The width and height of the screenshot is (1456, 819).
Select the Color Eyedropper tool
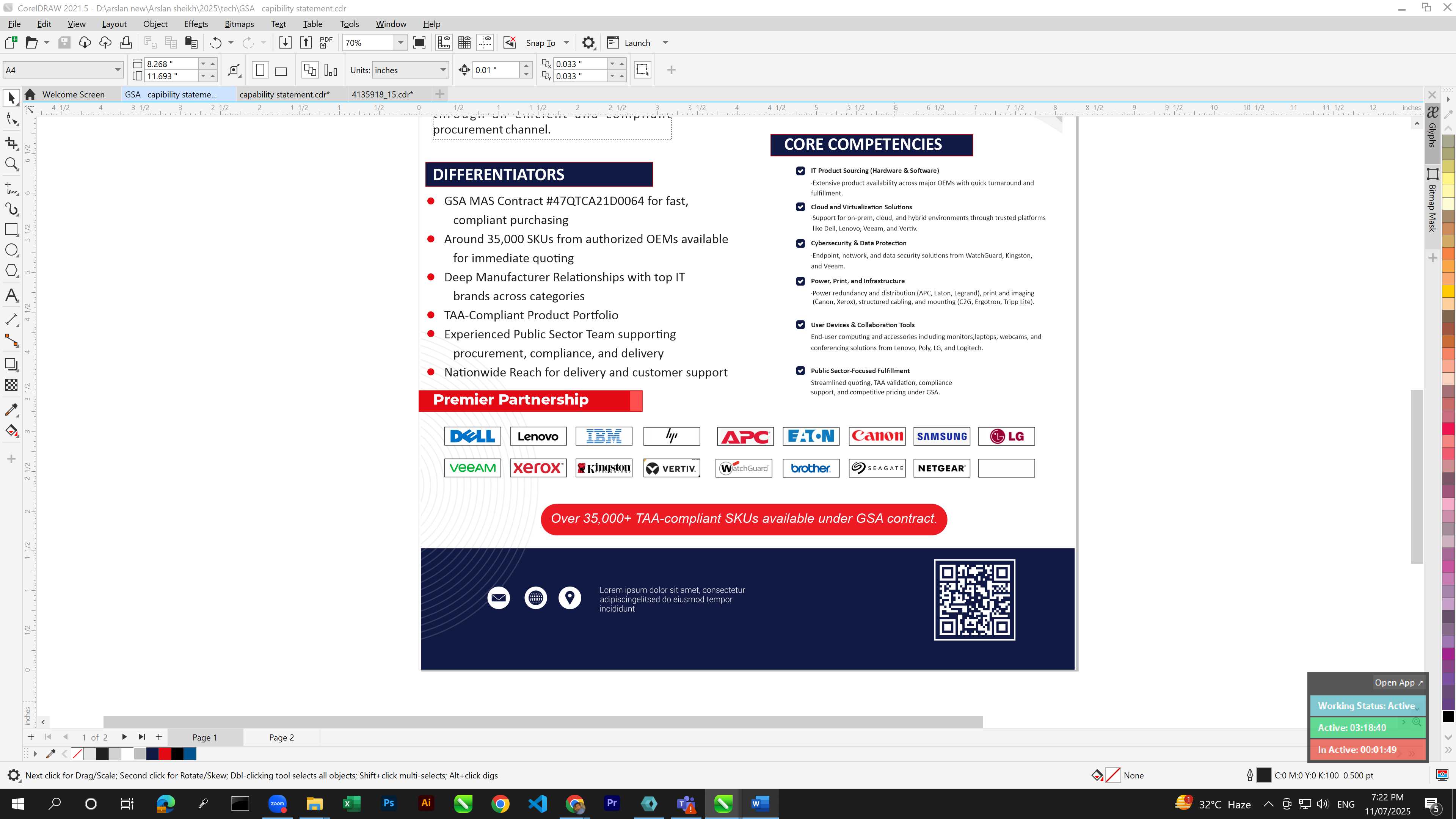11,410
